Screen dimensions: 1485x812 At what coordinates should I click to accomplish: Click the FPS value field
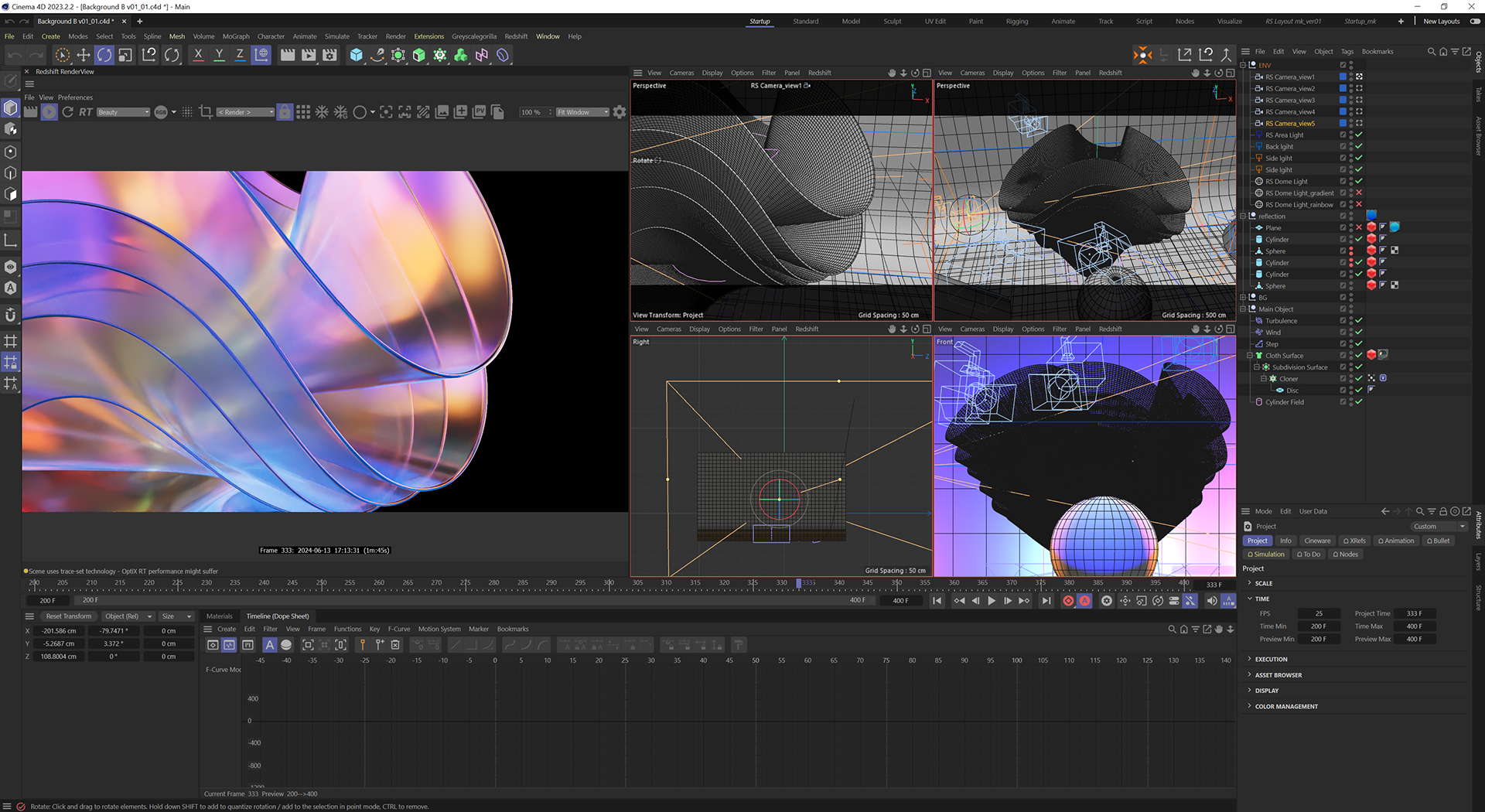(1319, 614)
